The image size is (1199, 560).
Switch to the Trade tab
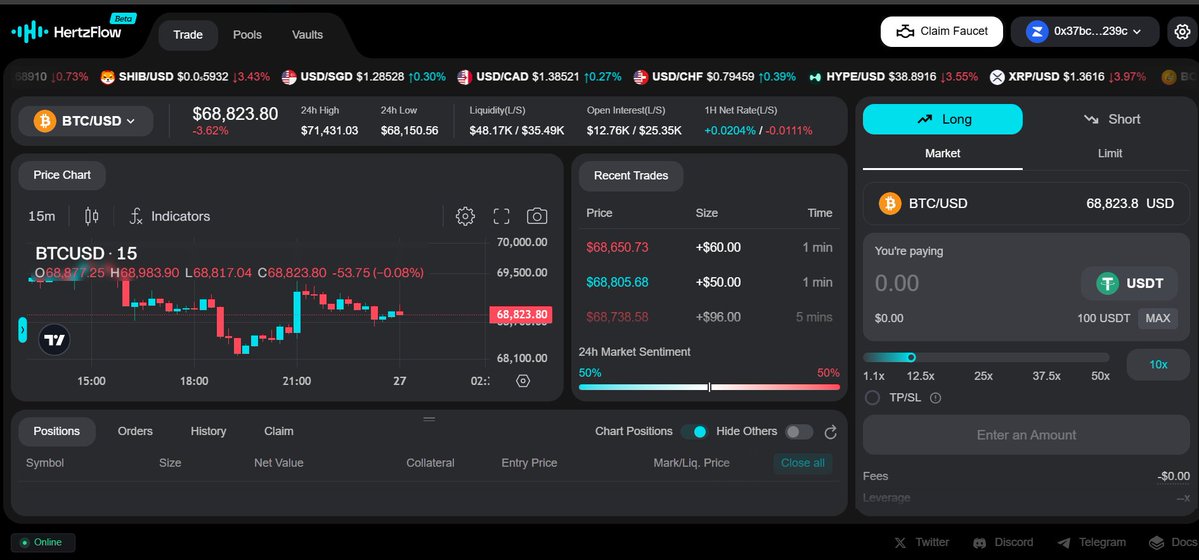[188, 35]
